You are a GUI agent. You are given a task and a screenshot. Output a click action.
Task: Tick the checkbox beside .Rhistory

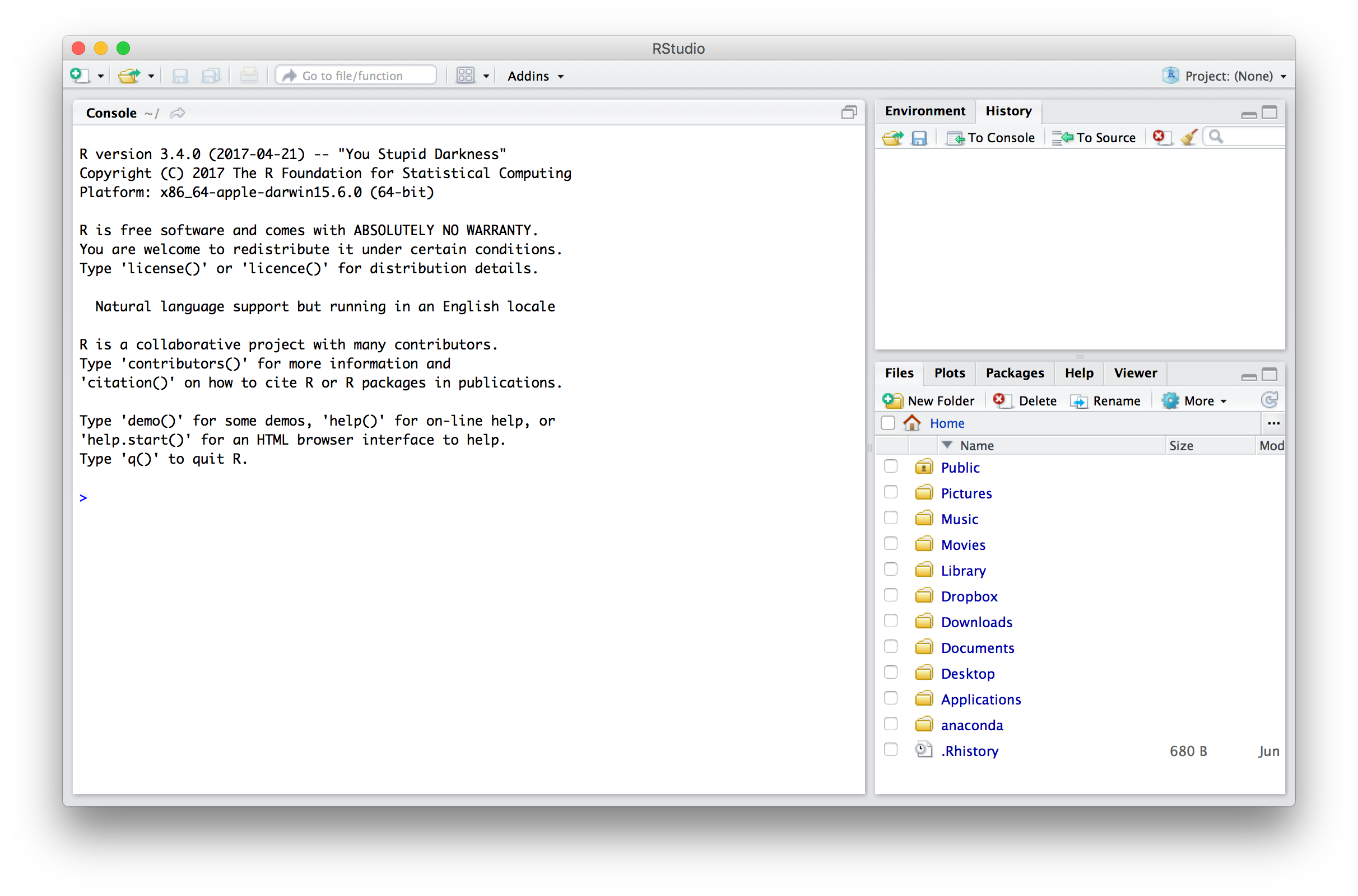890,750
